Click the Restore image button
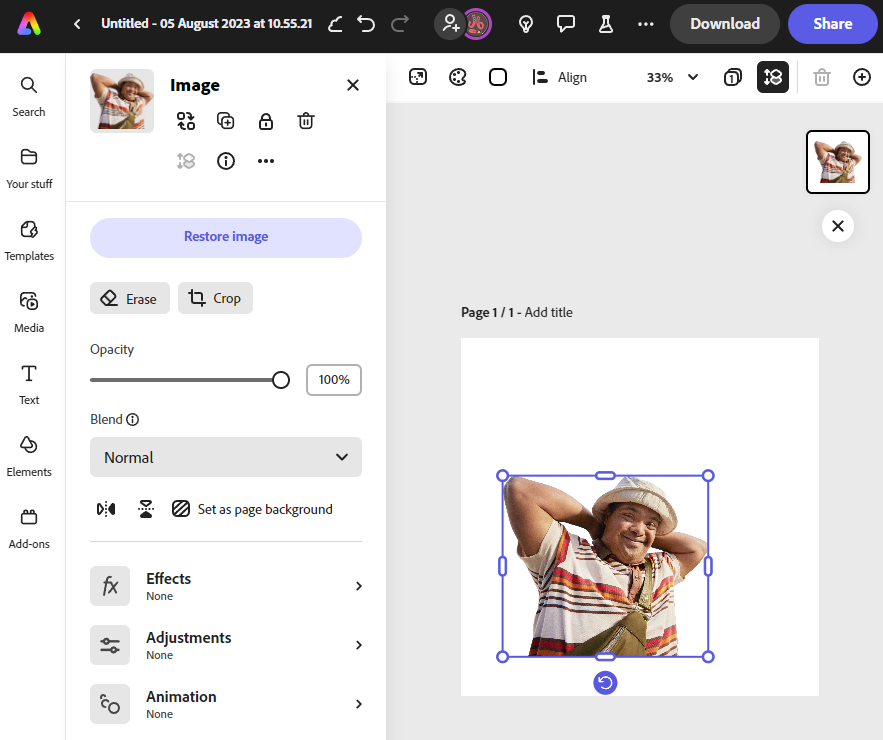 pos(225,237)
